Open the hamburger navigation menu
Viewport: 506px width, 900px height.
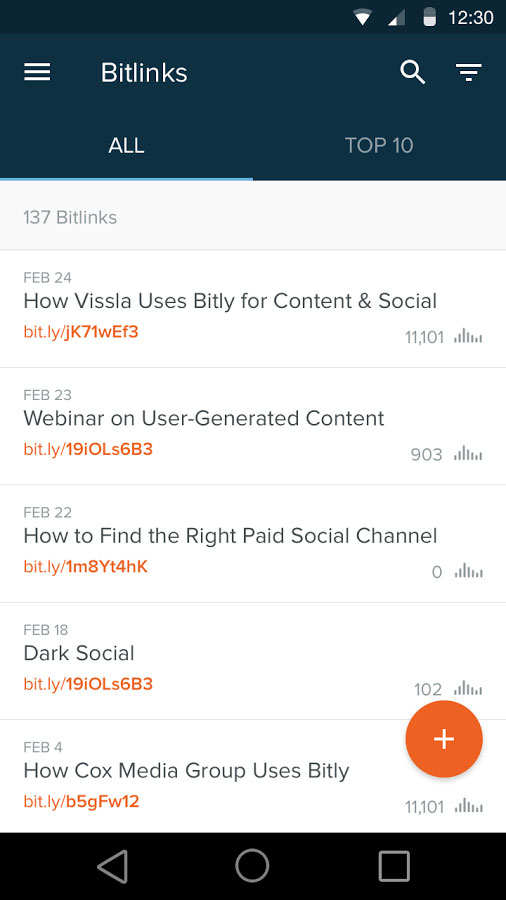(x=37, y=72)
